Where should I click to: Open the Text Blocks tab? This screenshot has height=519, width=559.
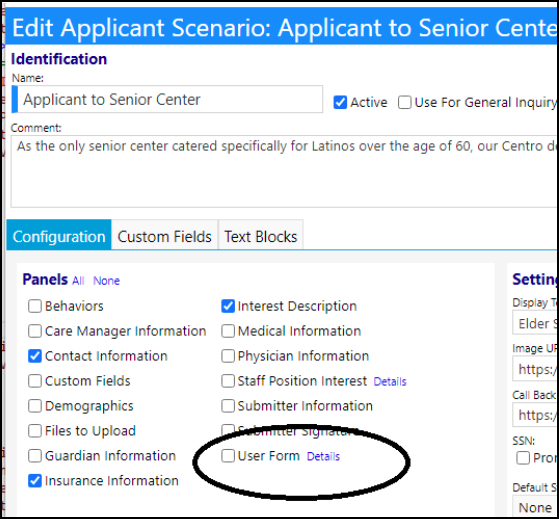click(x=261, y=237)
